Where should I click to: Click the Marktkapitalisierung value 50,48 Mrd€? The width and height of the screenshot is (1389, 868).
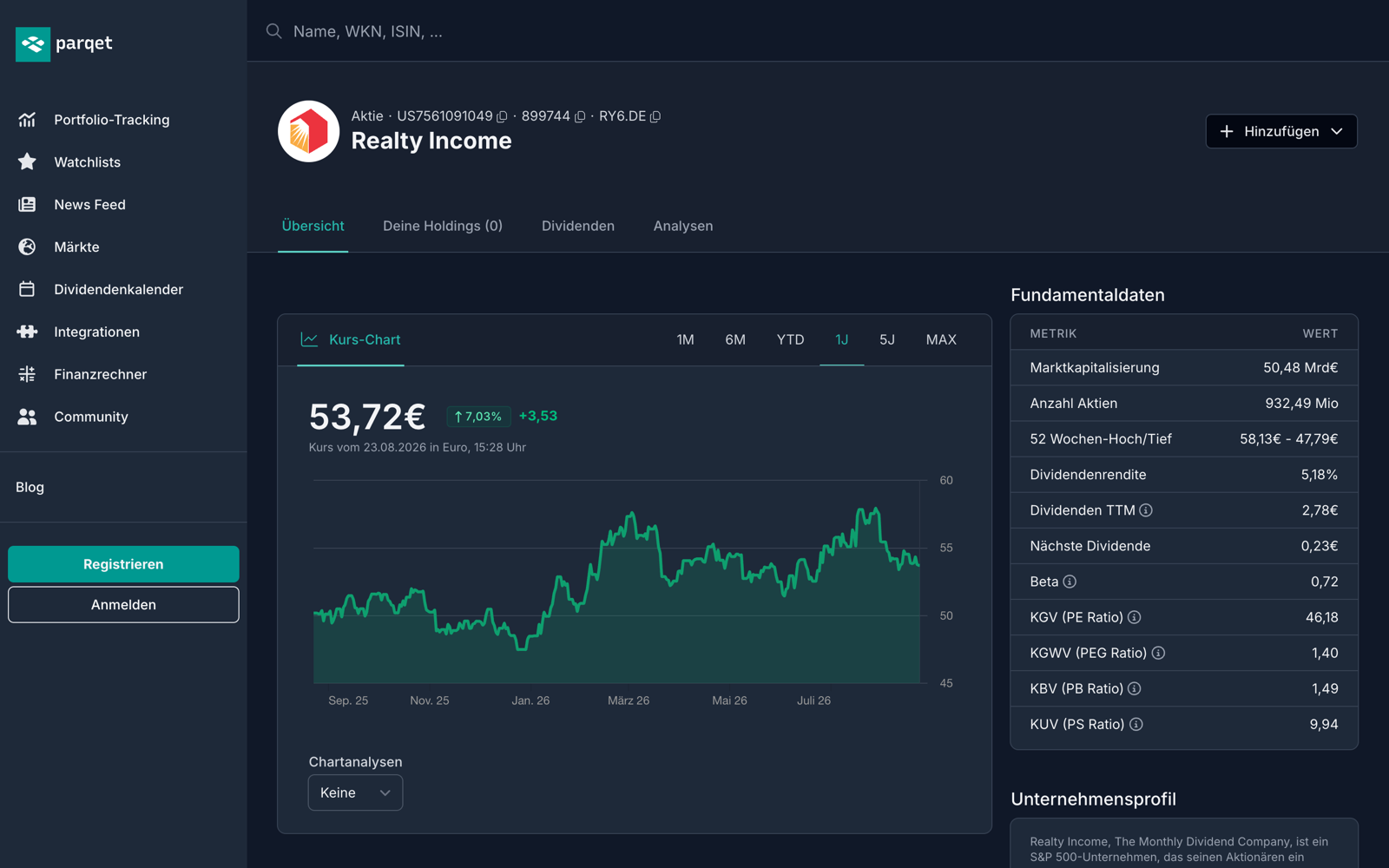(x=1300, y=367)
